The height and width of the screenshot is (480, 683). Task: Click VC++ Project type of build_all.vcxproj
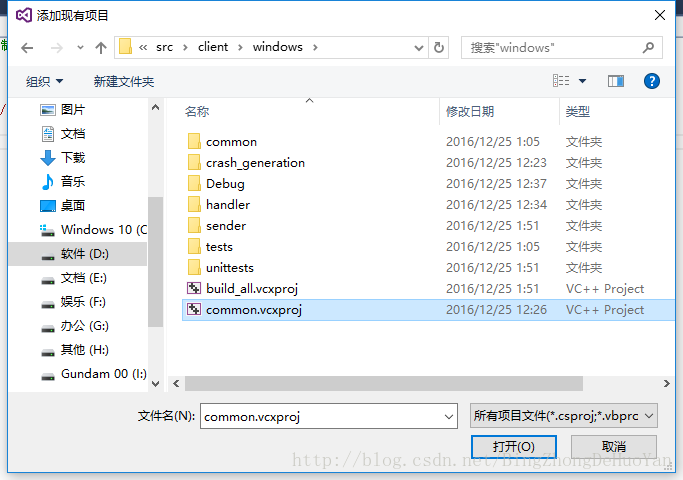tap(605, 288)
